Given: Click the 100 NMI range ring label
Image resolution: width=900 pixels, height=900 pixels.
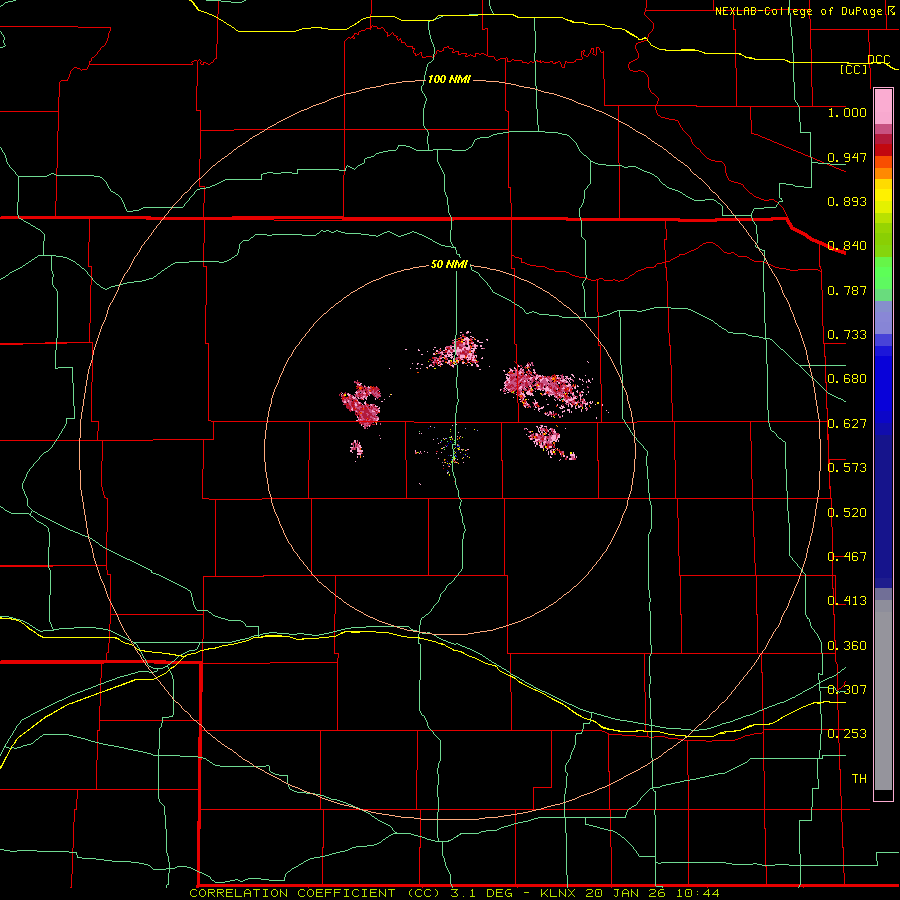Looking at the screenshot, I should [x=449, y=79].
